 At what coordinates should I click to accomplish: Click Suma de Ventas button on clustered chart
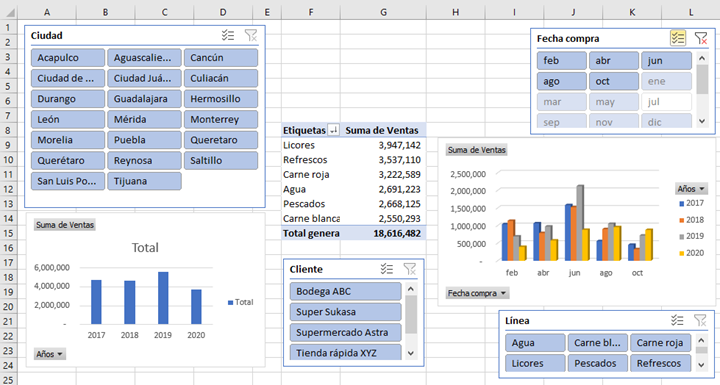[477, 150]
